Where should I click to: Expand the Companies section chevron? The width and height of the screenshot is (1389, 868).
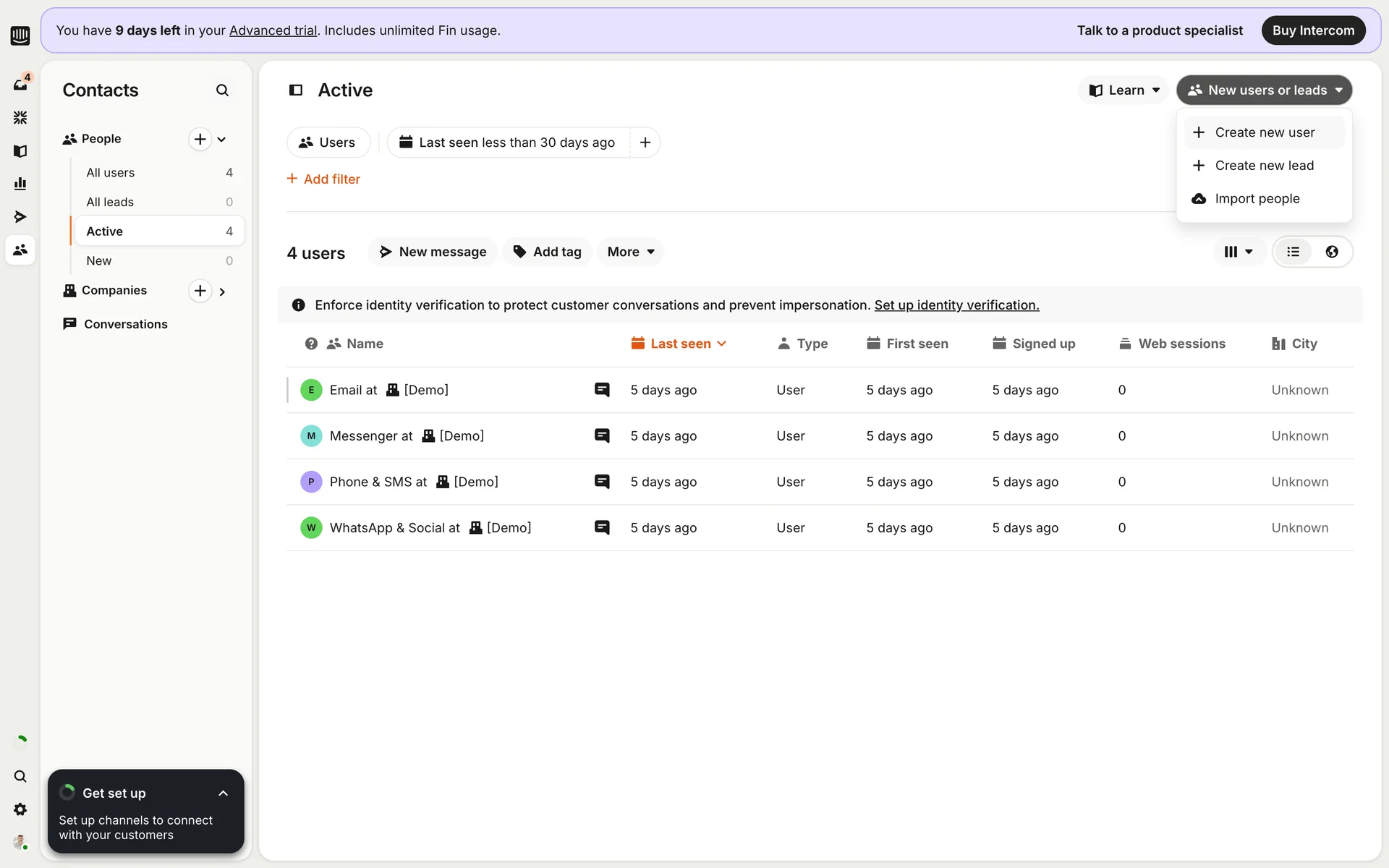[x=222, y=292]
